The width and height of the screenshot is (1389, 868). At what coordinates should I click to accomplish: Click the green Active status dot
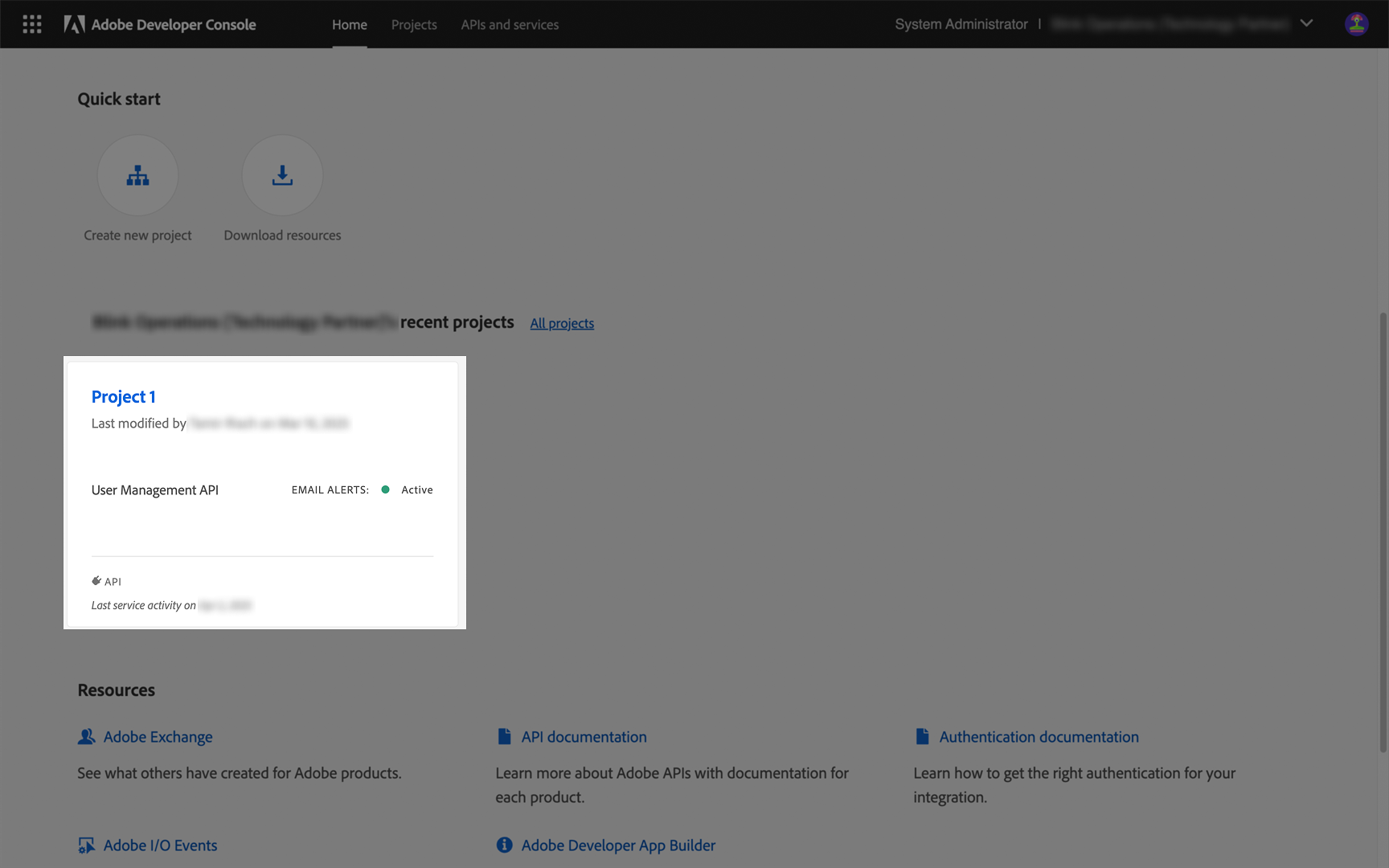pos(385,489)
